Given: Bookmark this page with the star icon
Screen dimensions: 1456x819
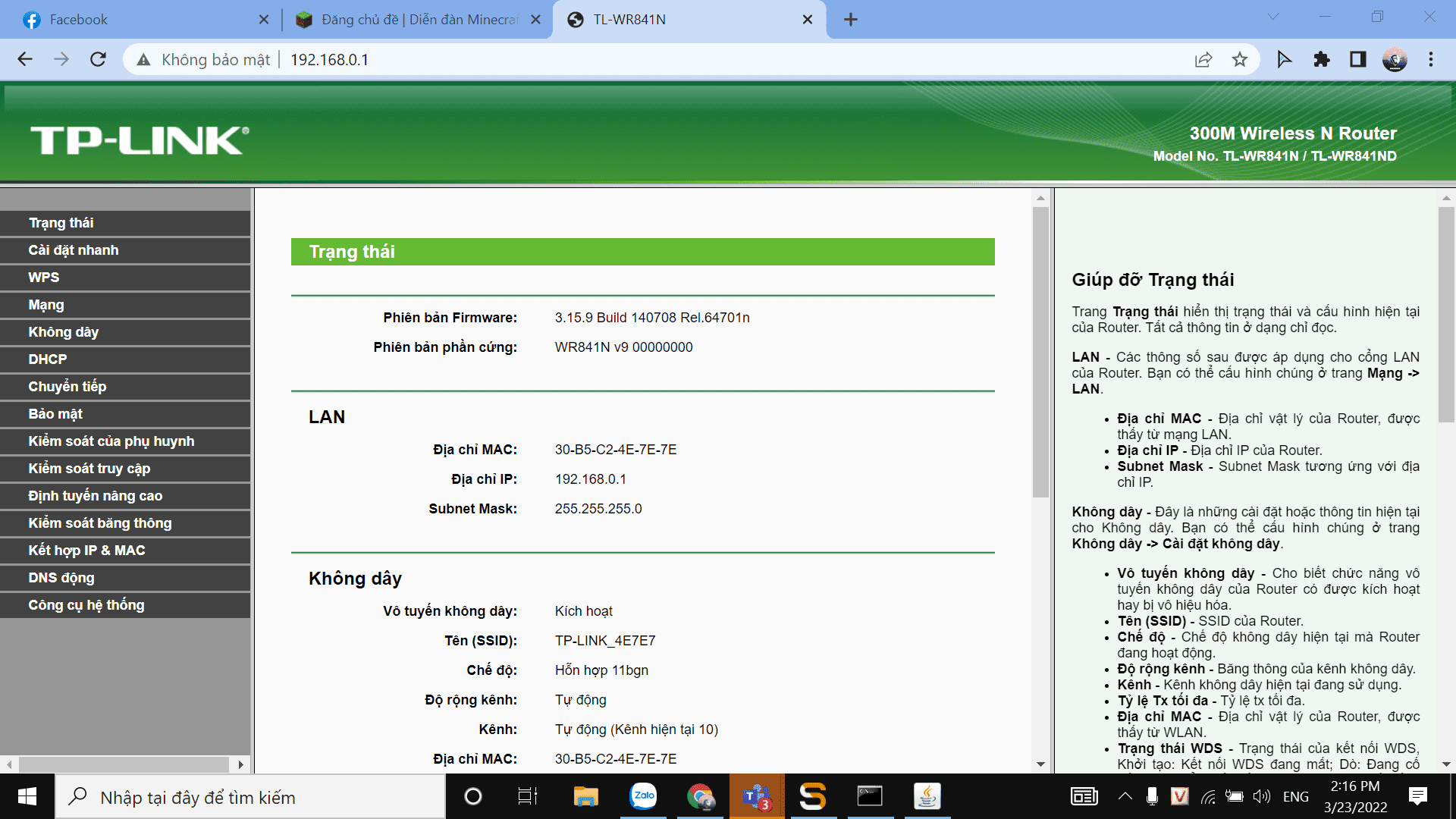Looking at the screenshot, I should (1240, 59).
